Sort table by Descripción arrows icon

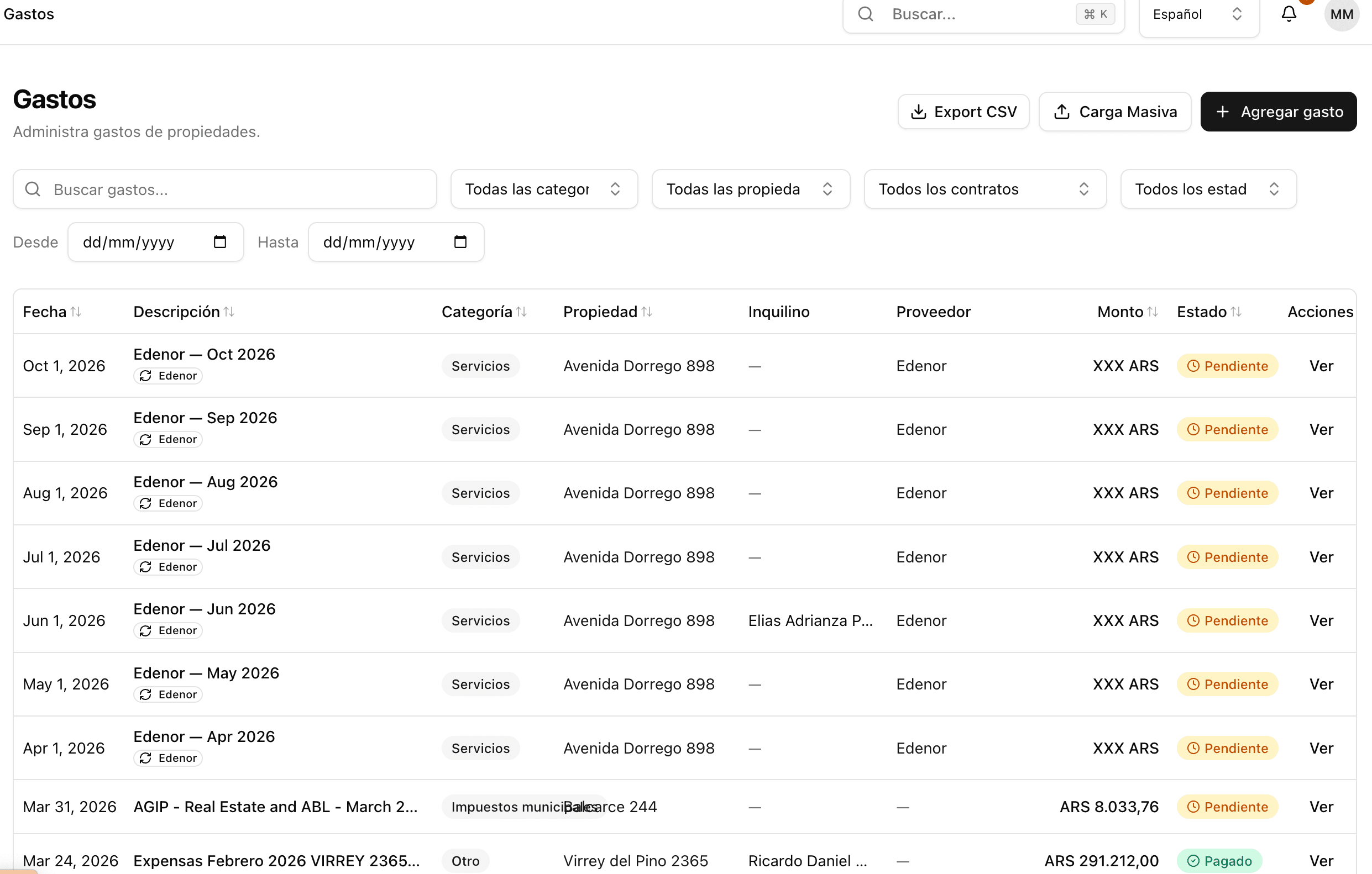click(x=229, y=312)
